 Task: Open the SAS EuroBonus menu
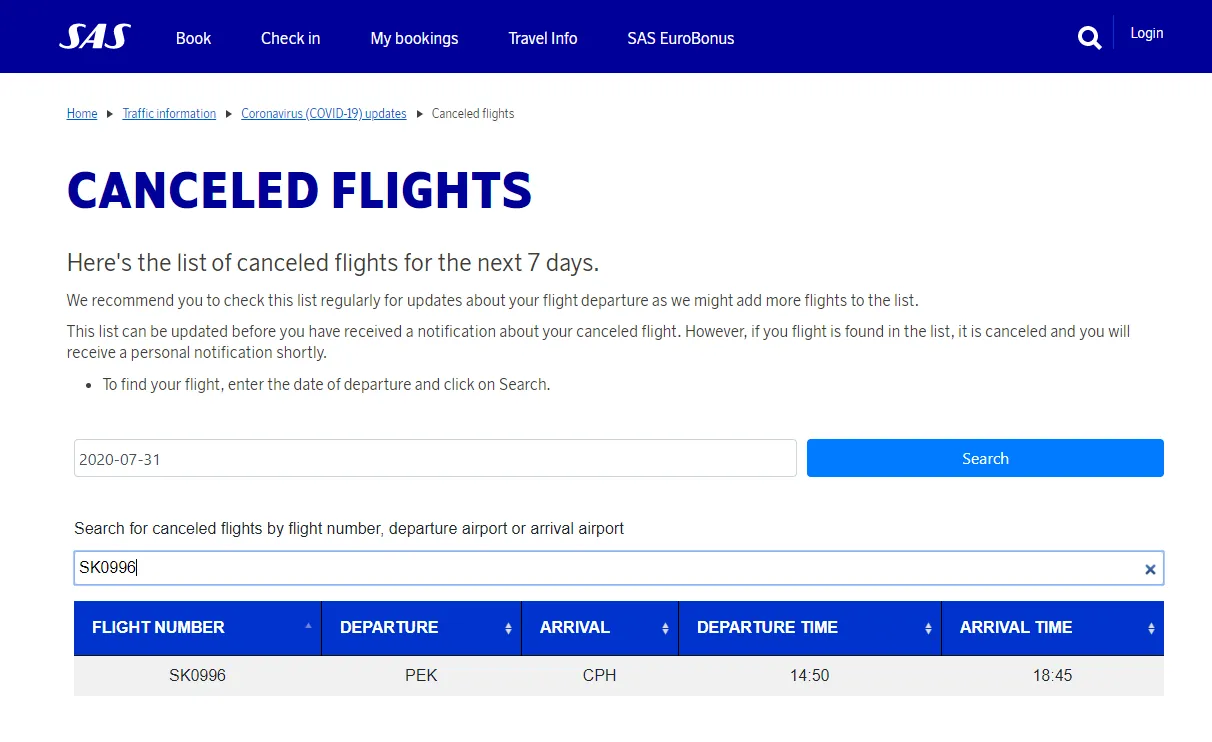(680, 38)
